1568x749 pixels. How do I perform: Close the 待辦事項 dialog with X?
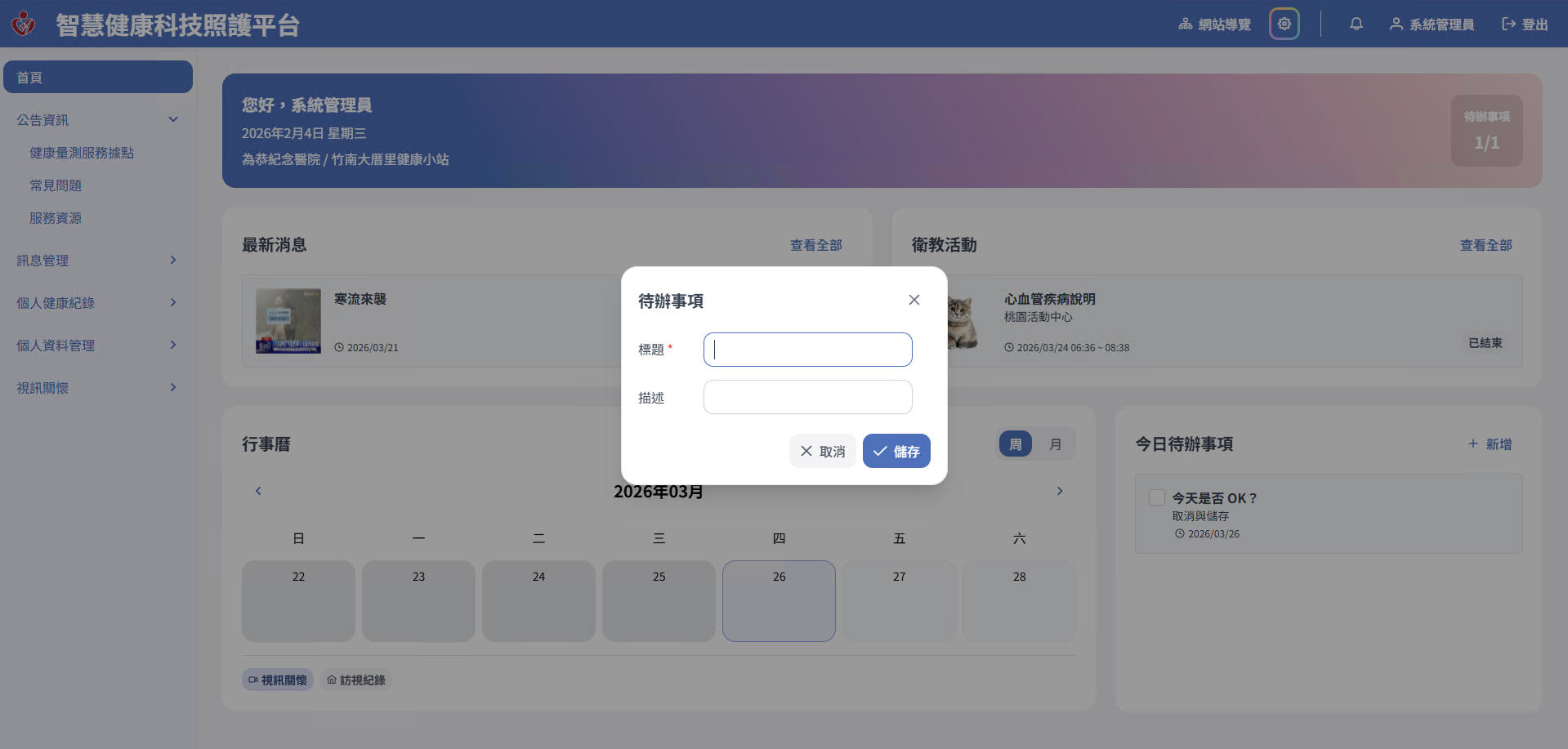[x=914, y=300]
